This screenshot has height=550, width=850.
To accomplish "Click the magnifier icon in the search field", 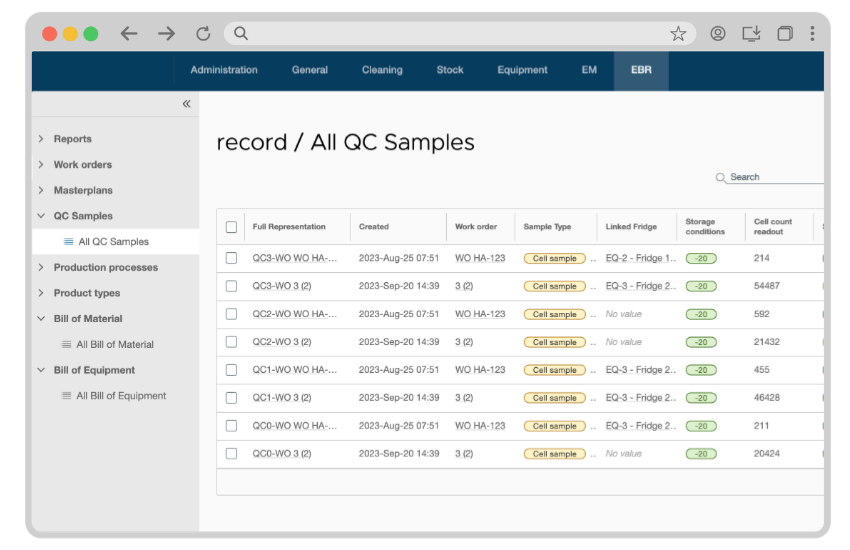I will click(721, 178).
